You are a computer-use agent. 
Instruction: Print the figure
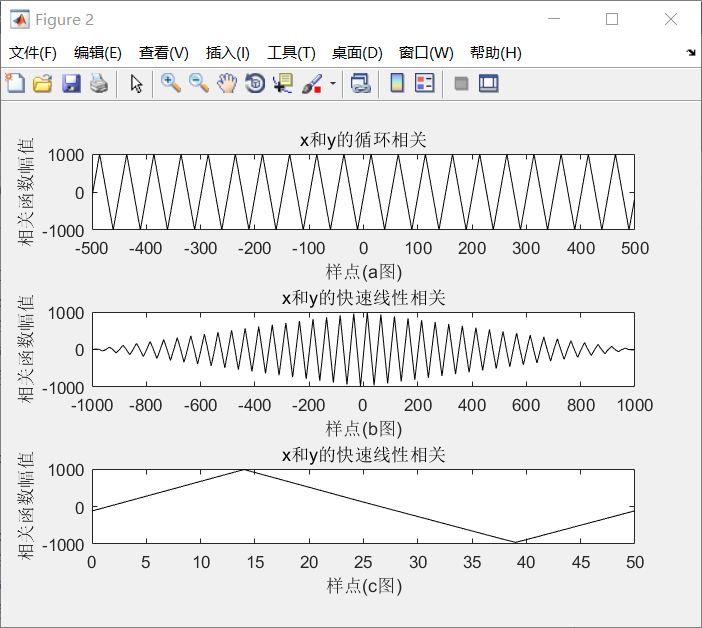pyautogui.click(x=99, y=83)
